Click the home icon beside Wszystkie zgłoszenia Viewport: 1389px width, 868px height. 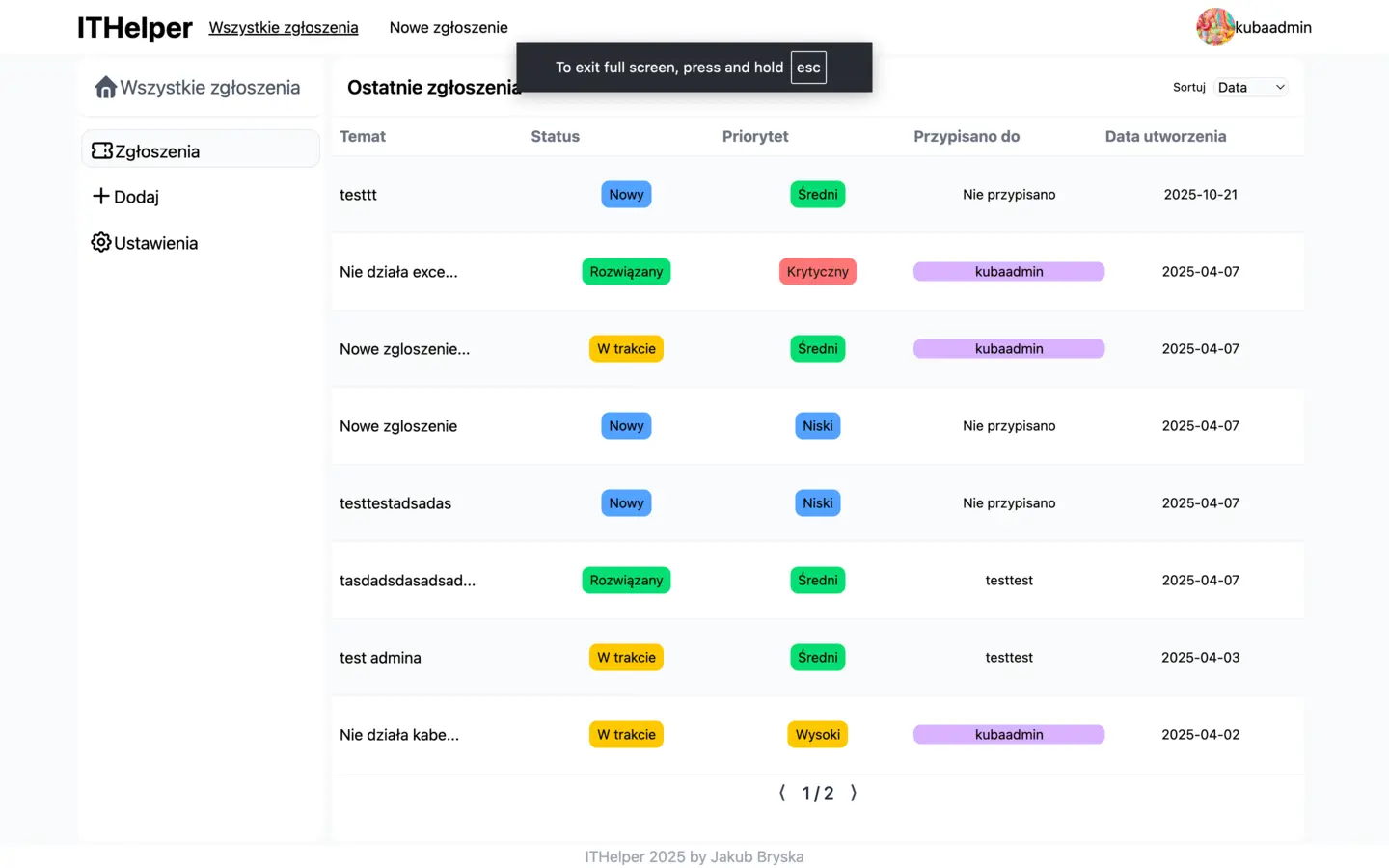[105, 88]
